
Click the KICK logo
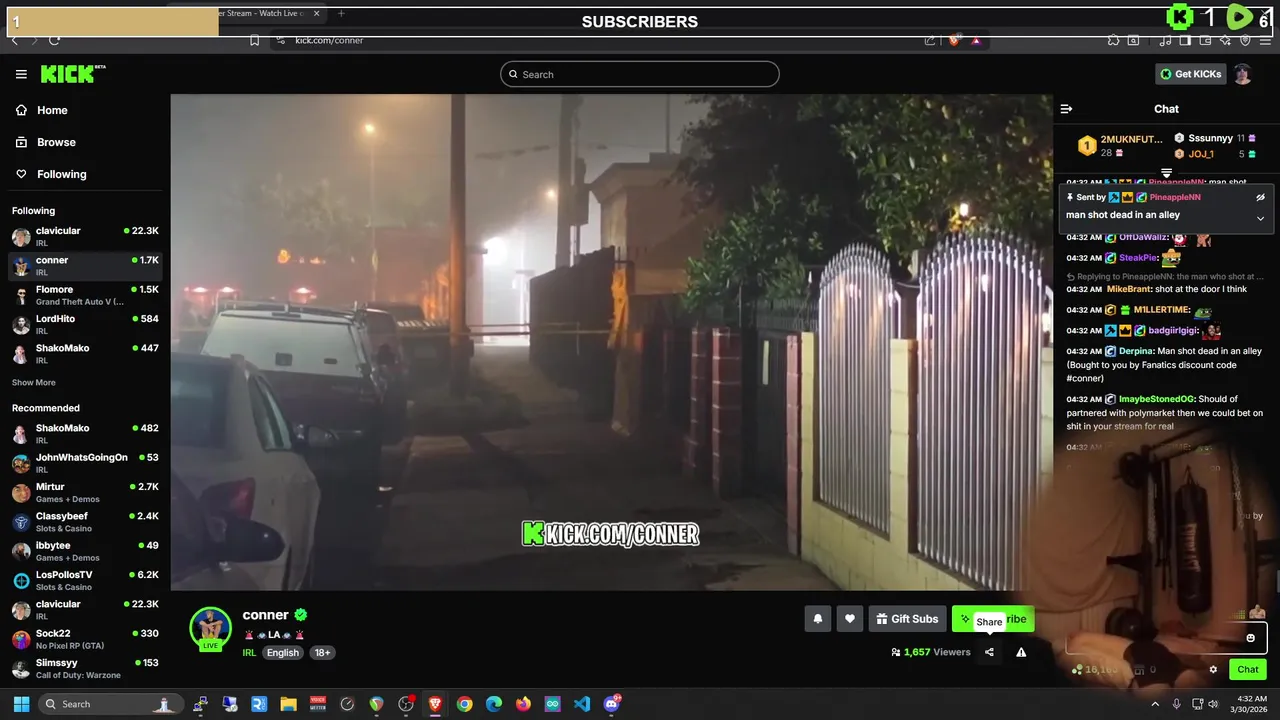72,74
